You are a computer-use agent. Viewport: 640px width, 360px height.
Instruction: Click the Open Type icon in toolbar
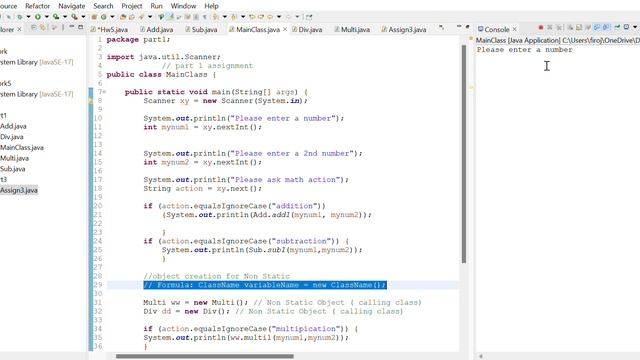(122, 17)
